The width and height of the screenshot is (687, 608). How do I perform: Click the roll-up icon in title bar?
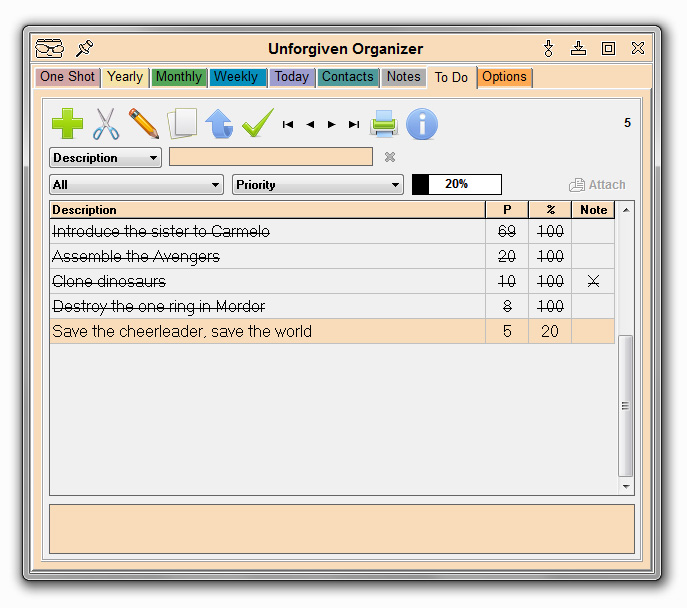point(549,48)
